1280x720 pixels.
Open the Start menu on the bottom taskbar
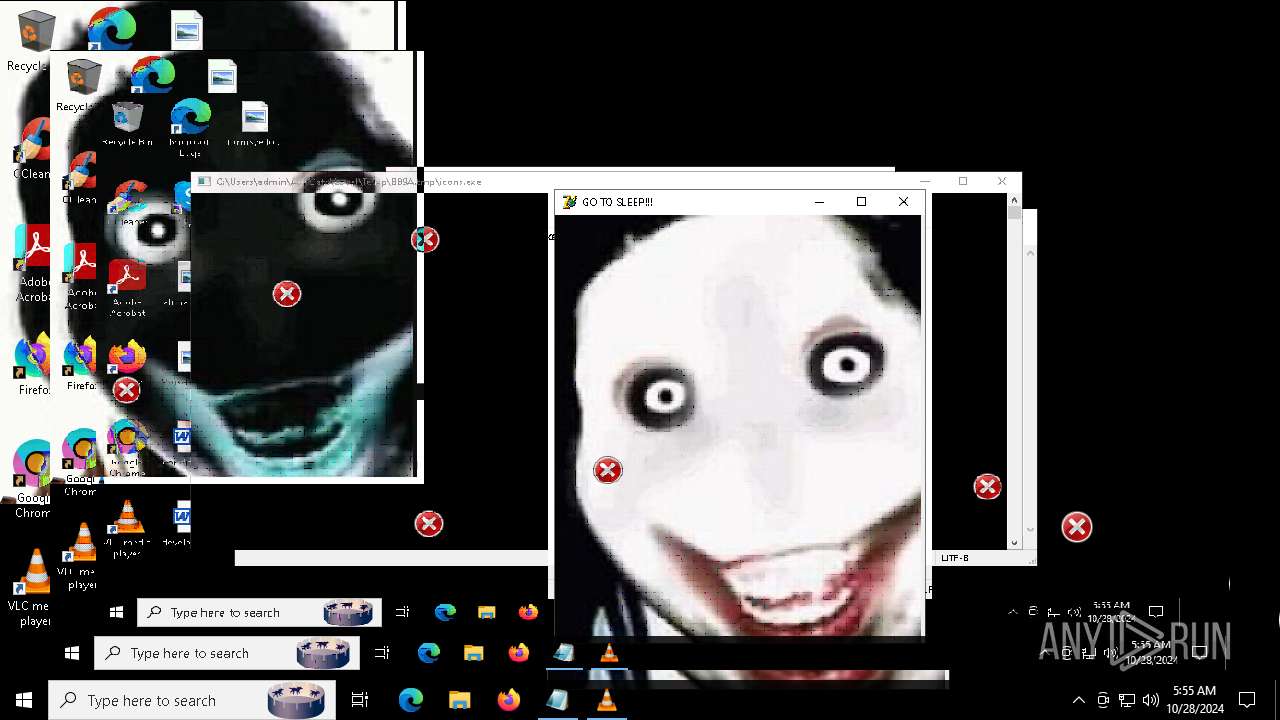coord(24,700)
